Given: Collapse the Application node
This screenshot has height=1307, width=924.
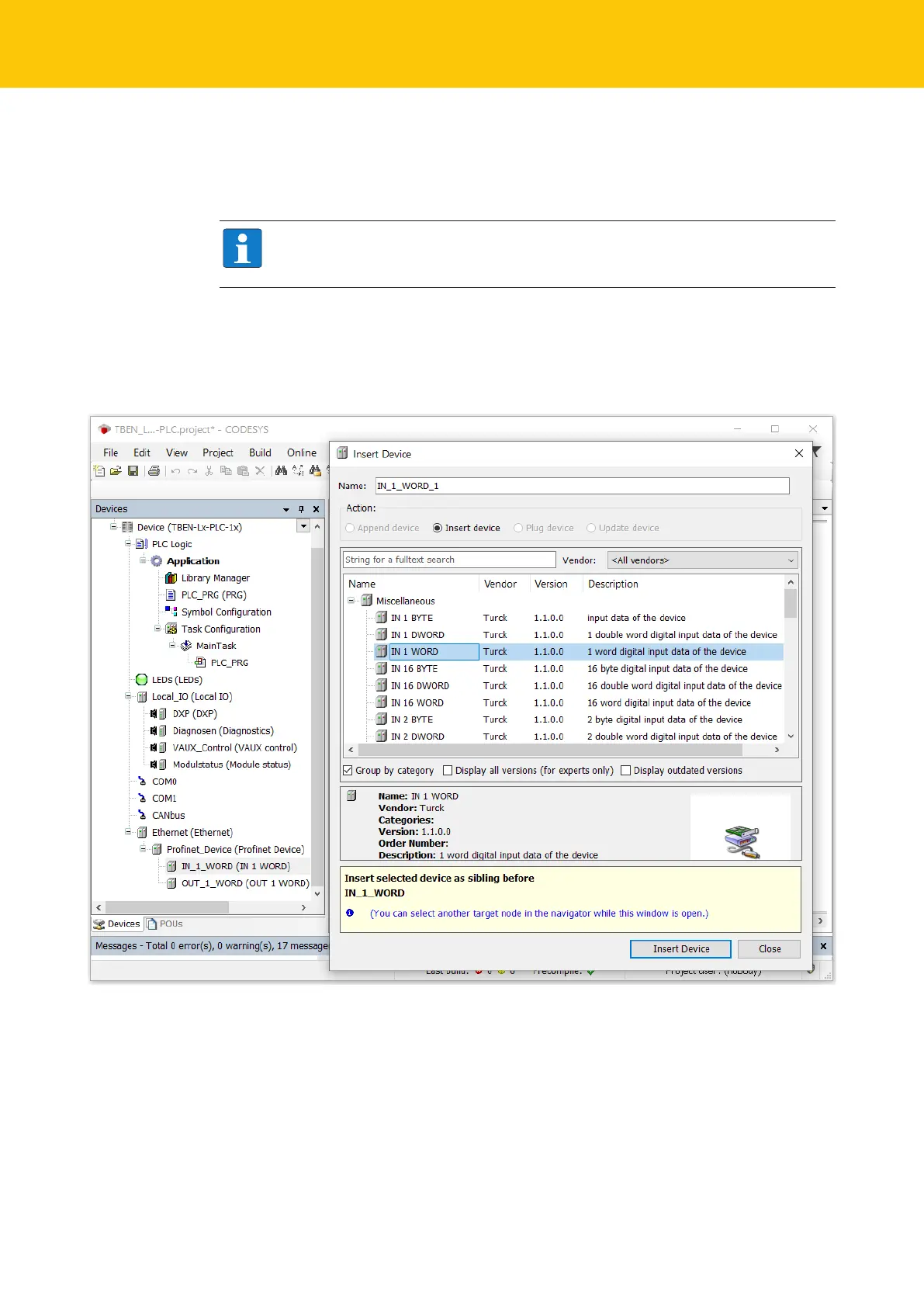Looking at the screenshot, I should coord(143,560).
